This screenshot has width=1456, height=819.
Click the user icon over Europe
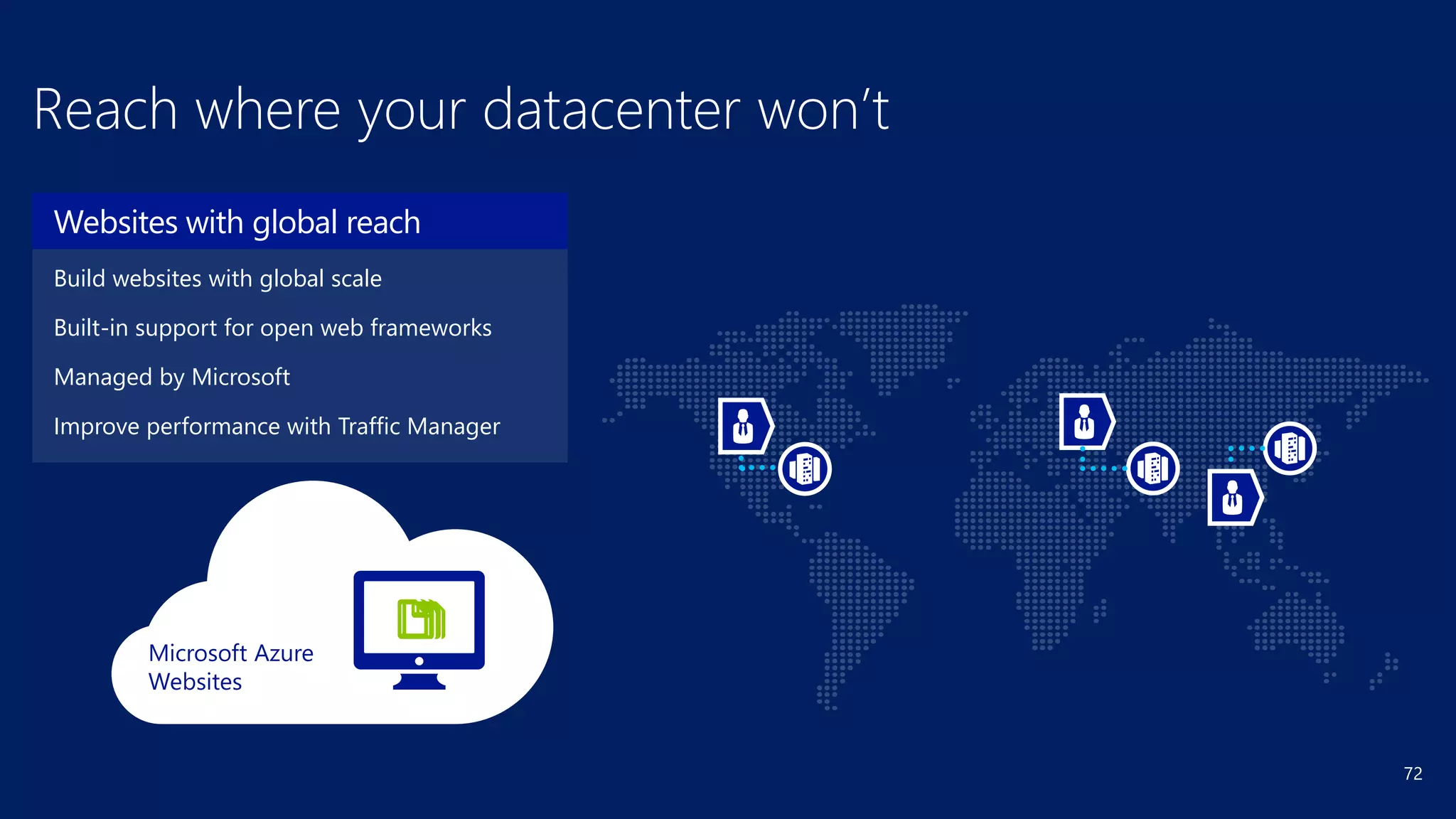click(1086, 422)
